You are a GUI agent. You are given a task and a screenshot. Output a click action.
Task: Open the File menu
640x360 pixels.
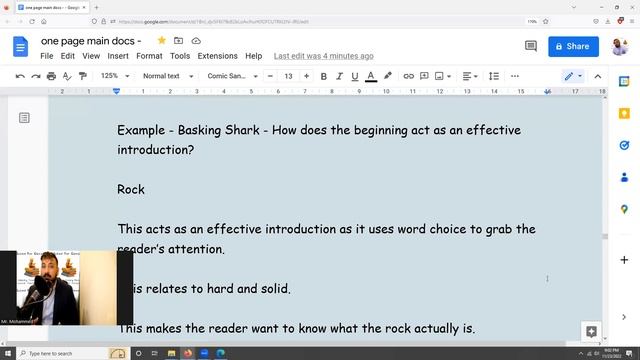47,56
